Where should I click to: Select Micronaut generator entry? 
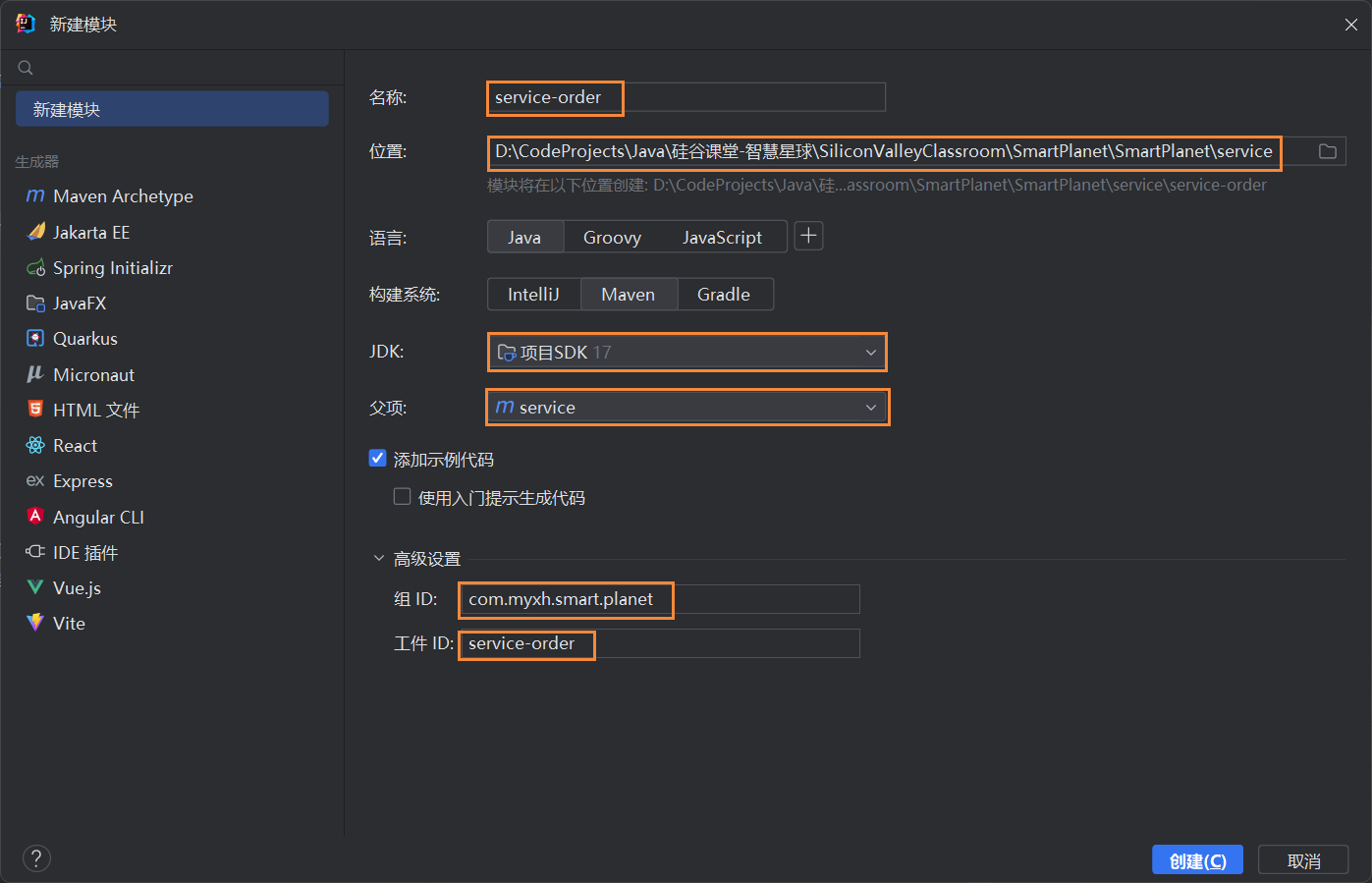coord(172,374)
